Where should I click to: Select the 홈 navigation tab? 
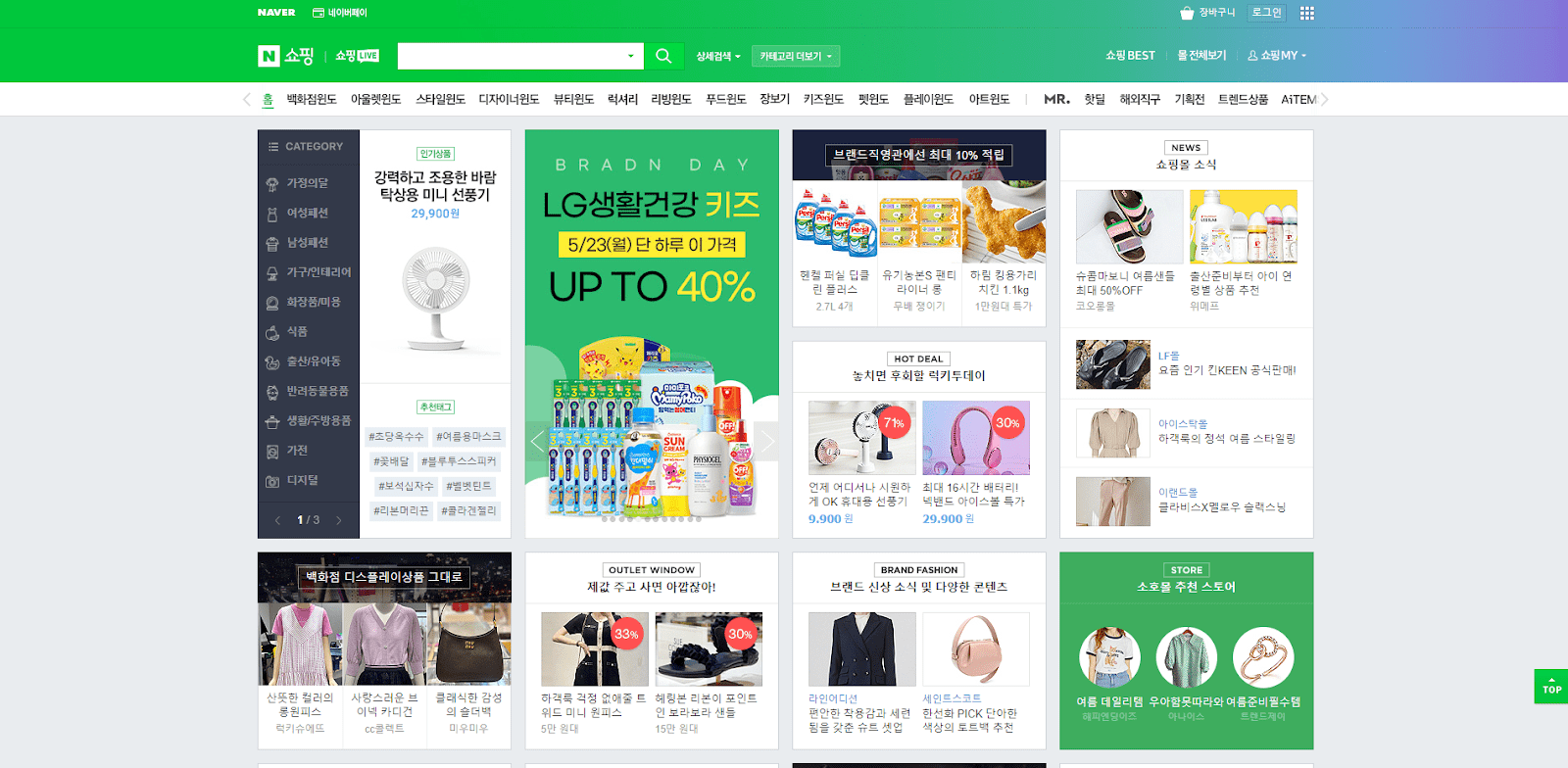(268, 99)
